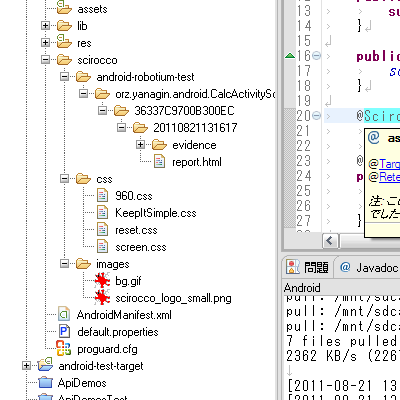This screenshot has height=400, width=400.
Task: Expand the evidence folder
Action: [140, 145]
